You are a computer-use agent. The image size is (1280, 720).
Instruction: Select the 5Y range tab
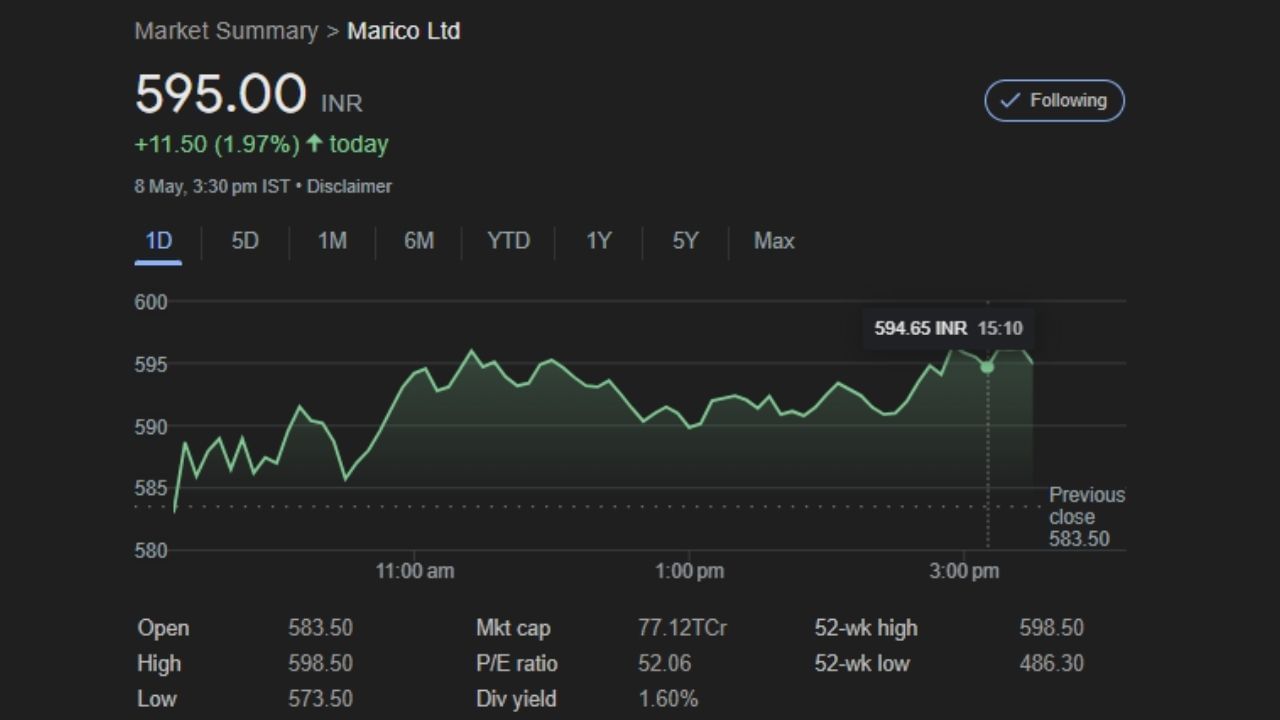(685, 241)
